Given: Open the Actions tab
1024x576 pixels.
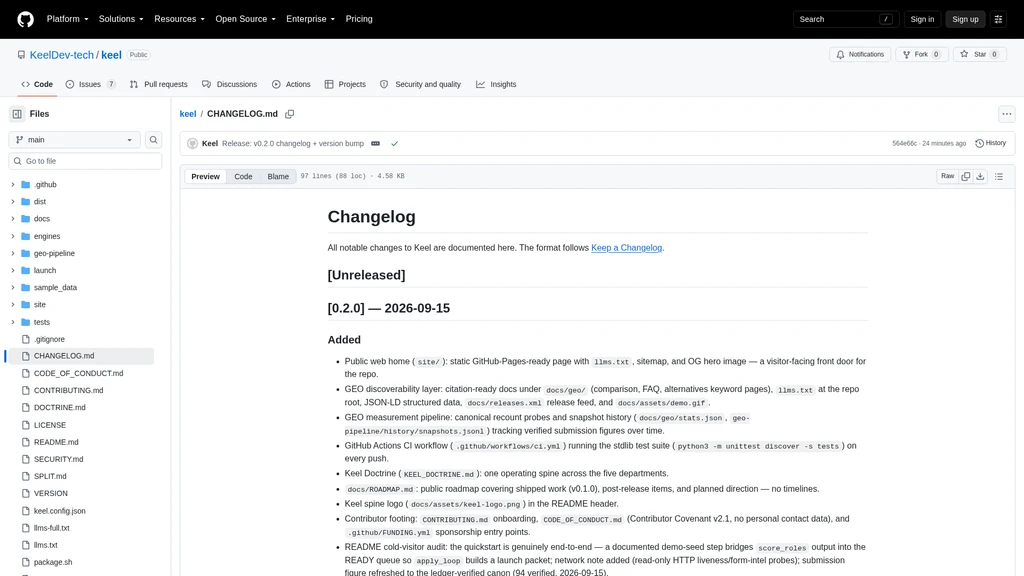Looking at the screenshot, I should pos(291,84).
